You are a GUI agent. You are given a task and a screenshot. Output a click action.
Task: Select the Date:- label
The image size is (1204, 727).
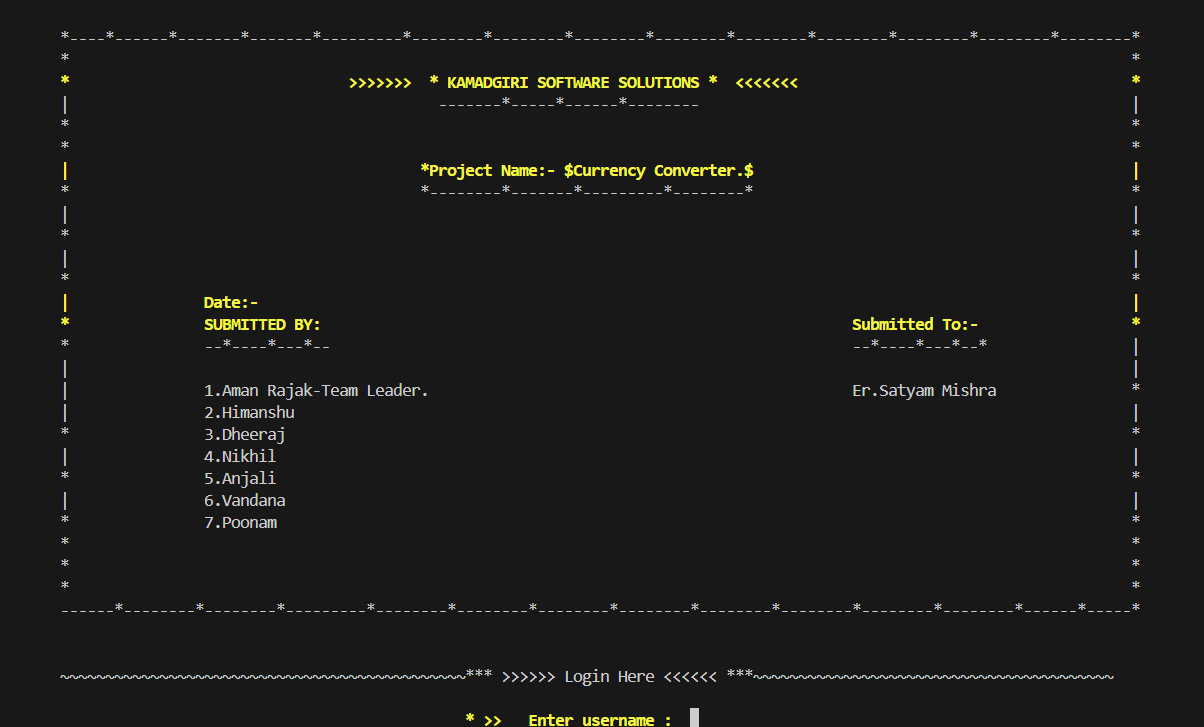231,302
